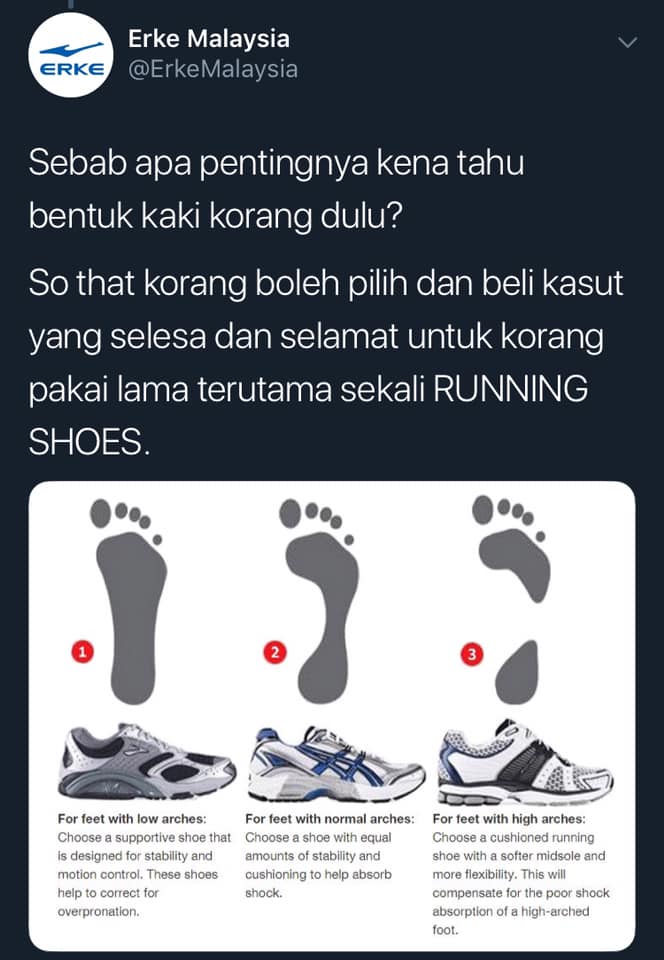Click red number 2 badge
This screenshot has width=664, height=960.
275,652
